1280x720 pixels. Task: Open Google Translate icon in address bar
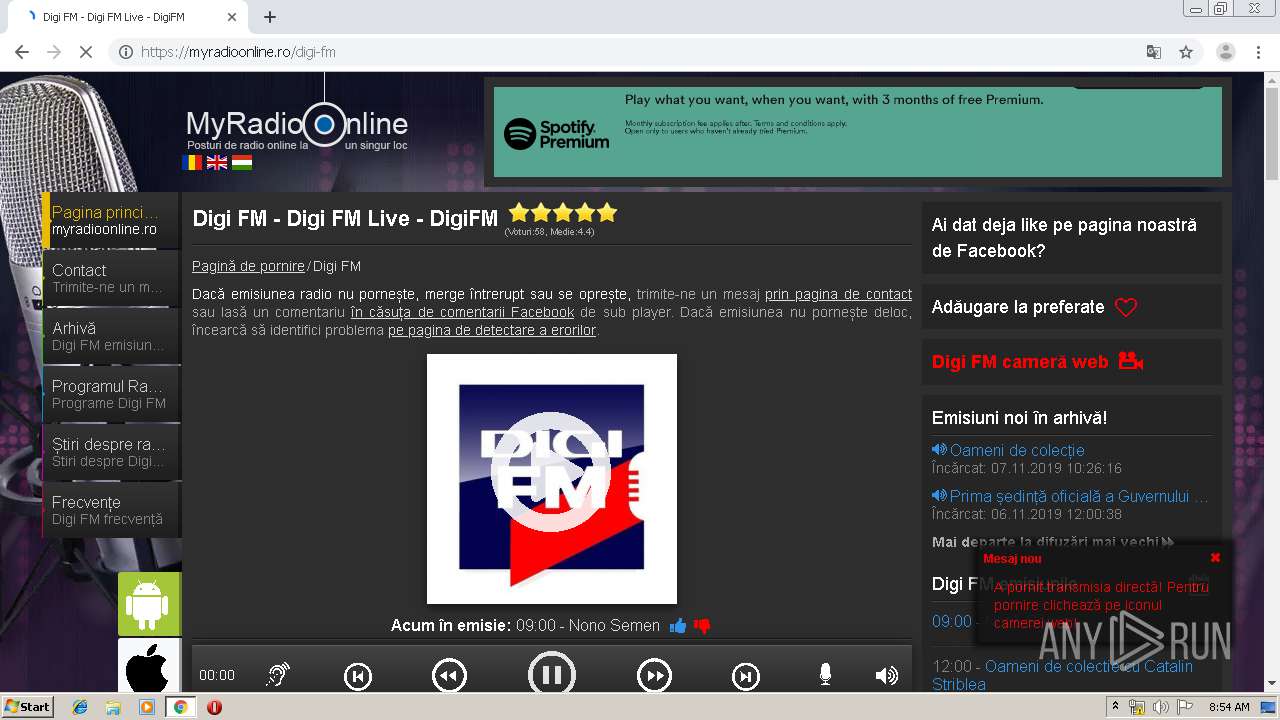pyautogui.click(x=1153, y=52)
